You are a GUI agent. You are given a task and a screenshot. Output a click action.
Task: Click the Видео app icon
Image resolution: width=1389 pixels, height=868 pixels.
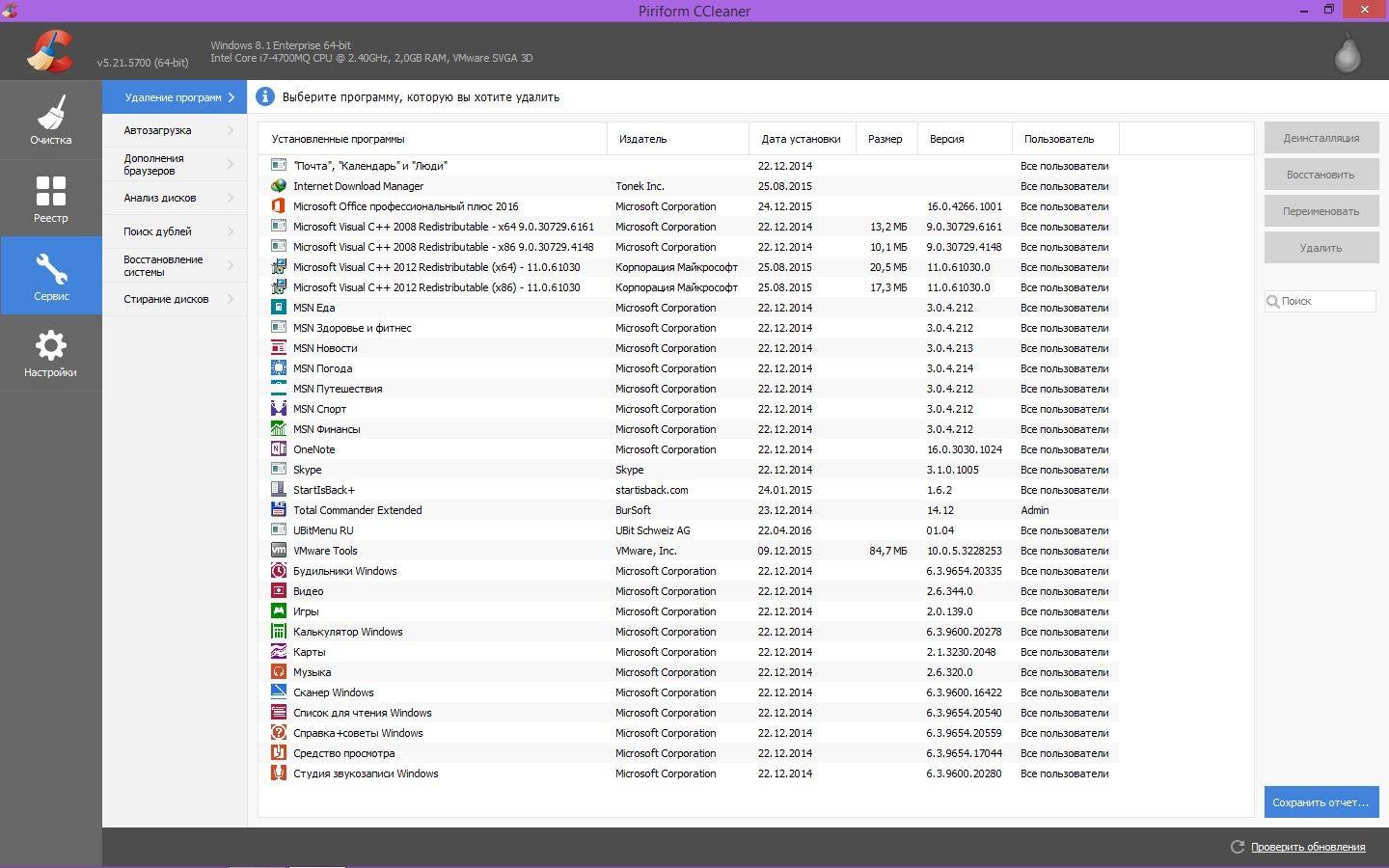coord(279,591)
